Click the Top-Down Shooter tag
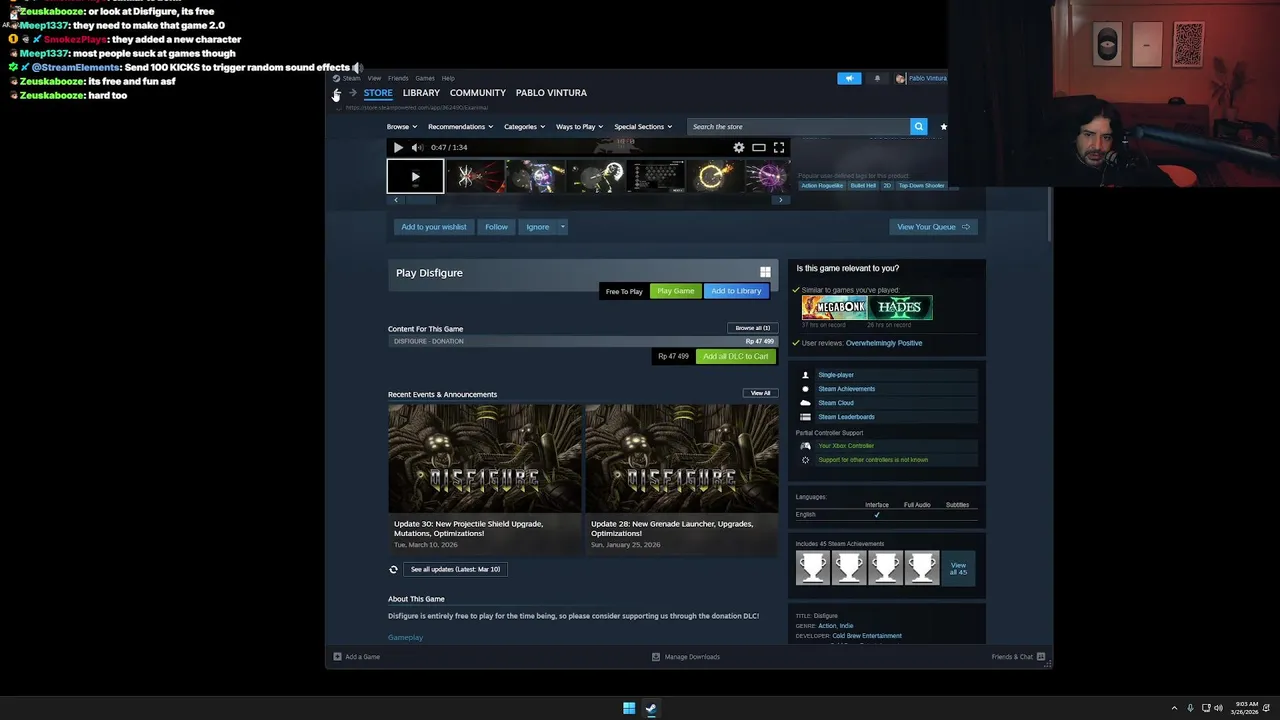This screenshot has width=1280, height=720. point(921,186)
